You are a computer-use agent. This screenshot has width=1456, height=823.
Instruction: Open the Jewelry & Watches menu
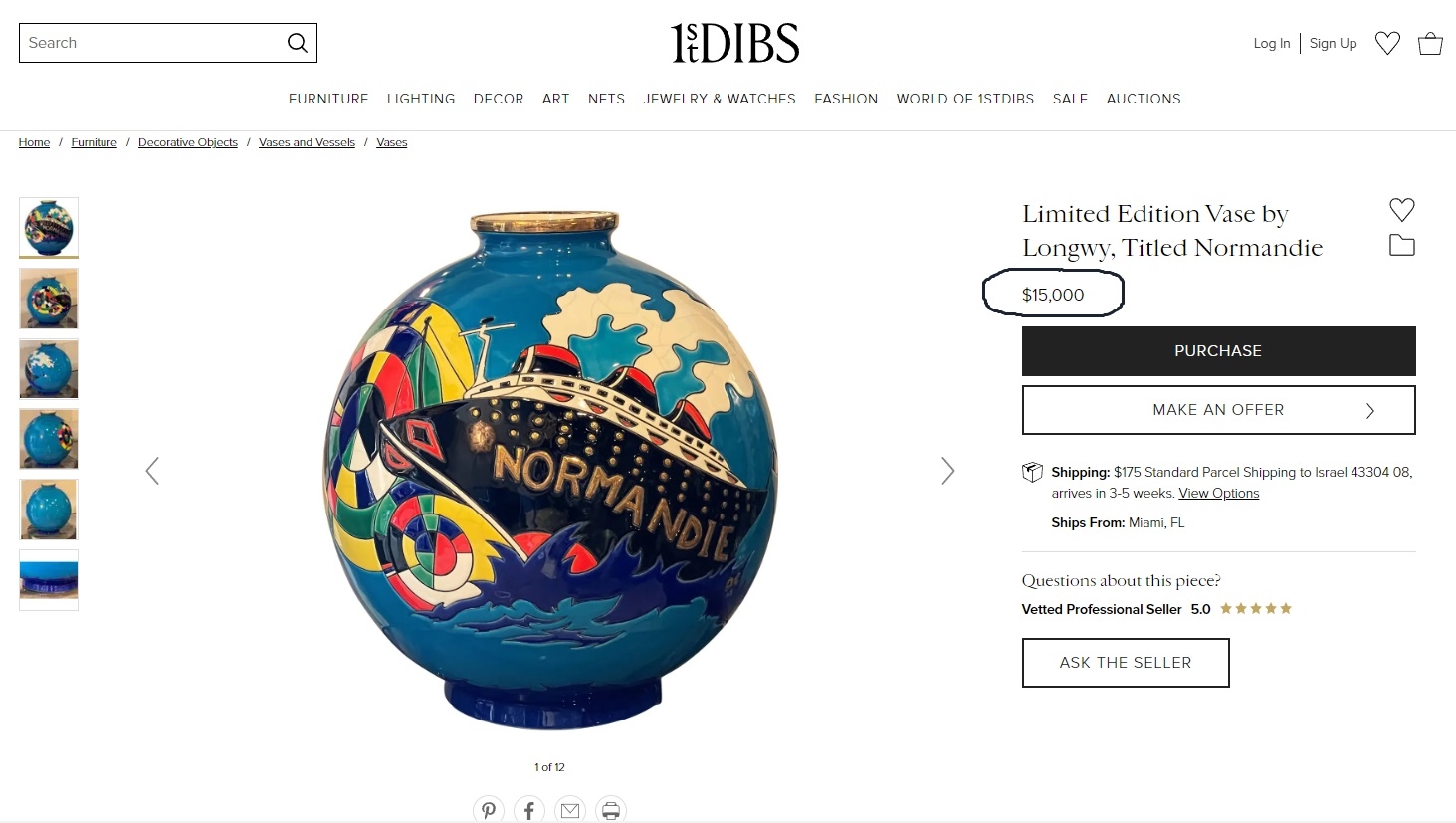click(x=720, y=99)
